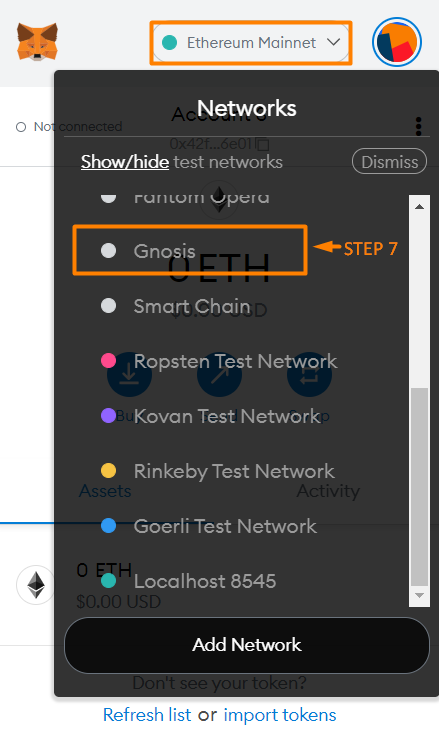This screenshot has height=744, width=439.
Task: Toggle Show/hide test networks
Action: 125,162
